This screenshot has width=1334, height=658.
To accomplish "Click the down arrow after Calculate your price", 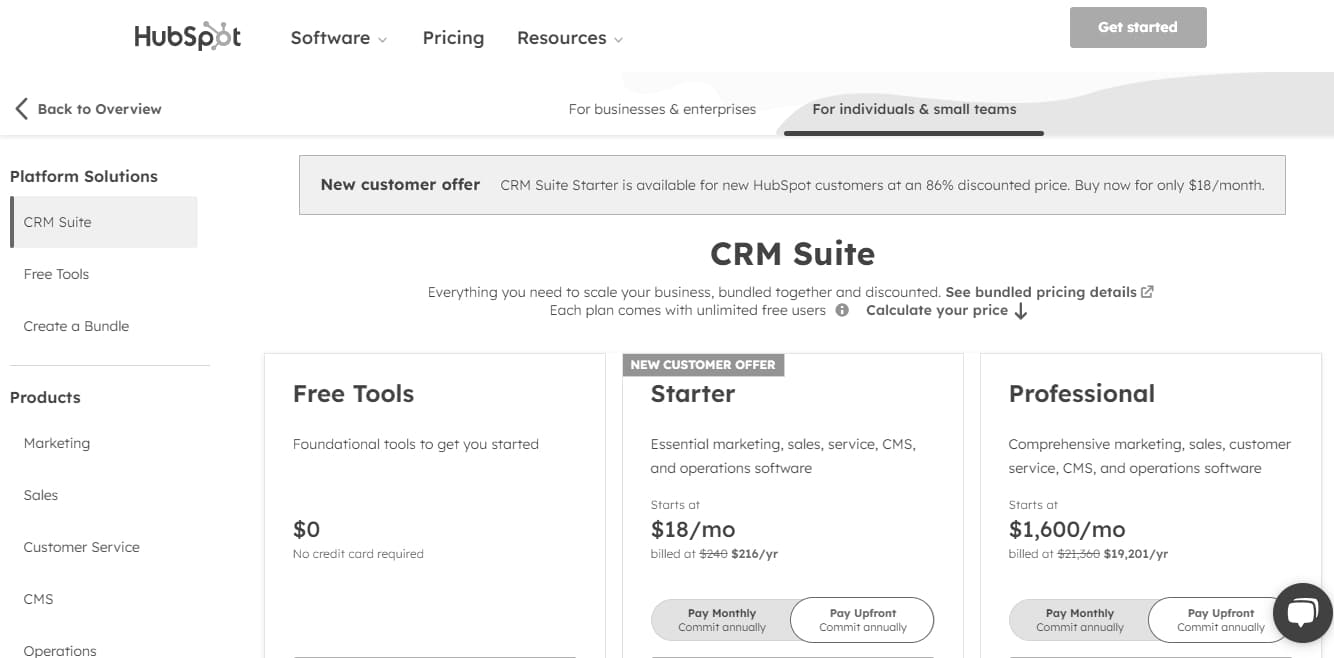I will [x=1020, y=311].
